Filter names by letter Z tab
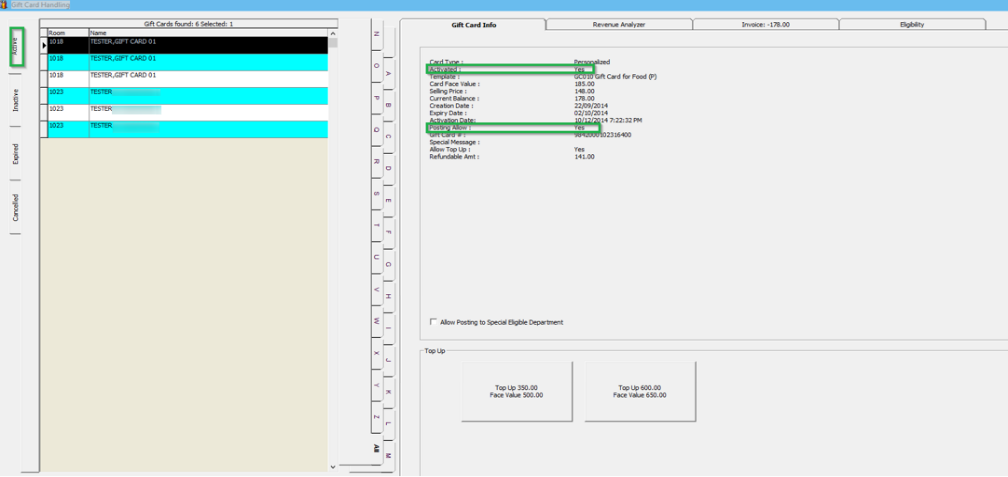The image size is (1008, 477). 376,417
